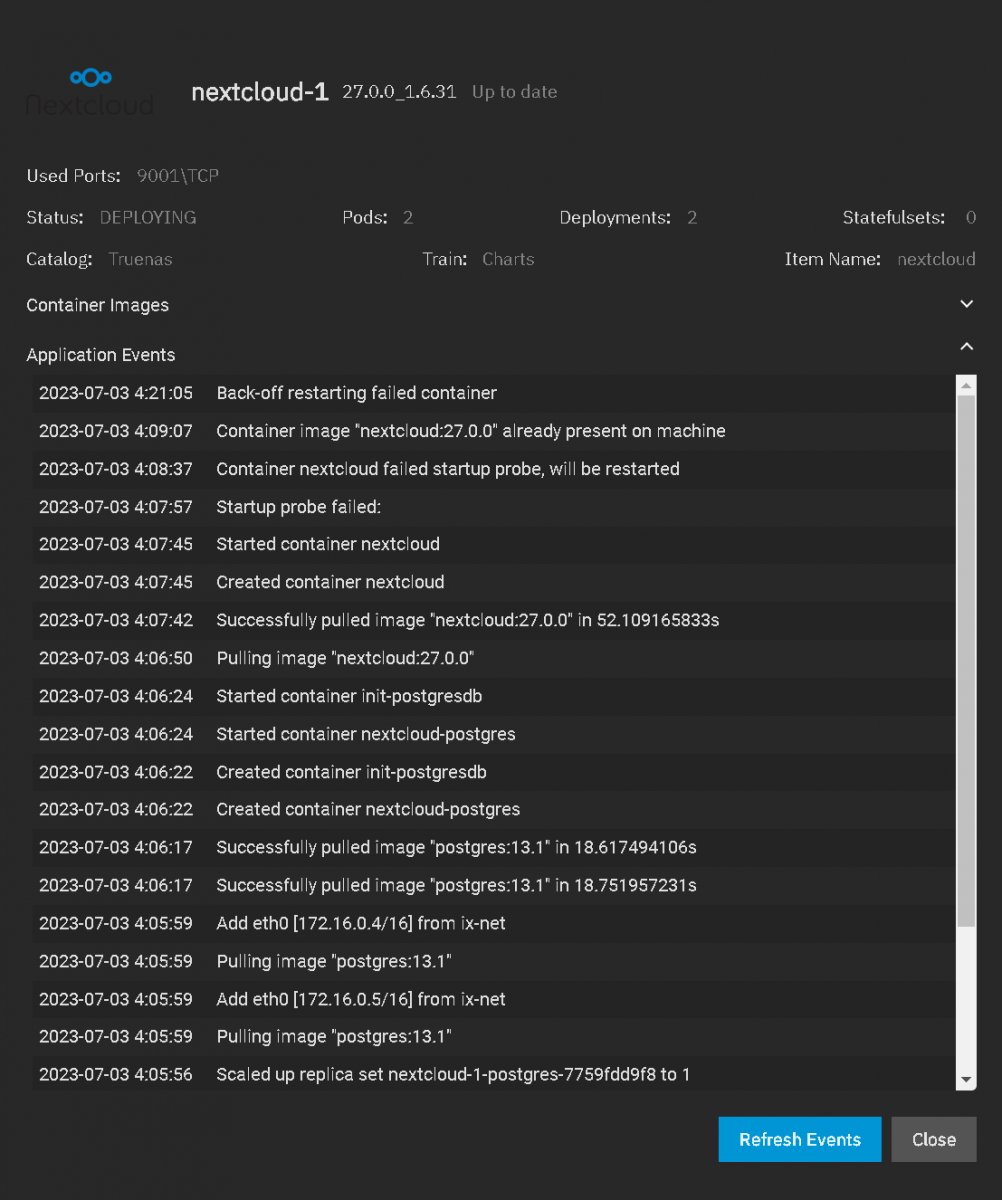The image size is (1002, 1200).
Task: Click the Nextcloud logo icon
Action: 90,90
